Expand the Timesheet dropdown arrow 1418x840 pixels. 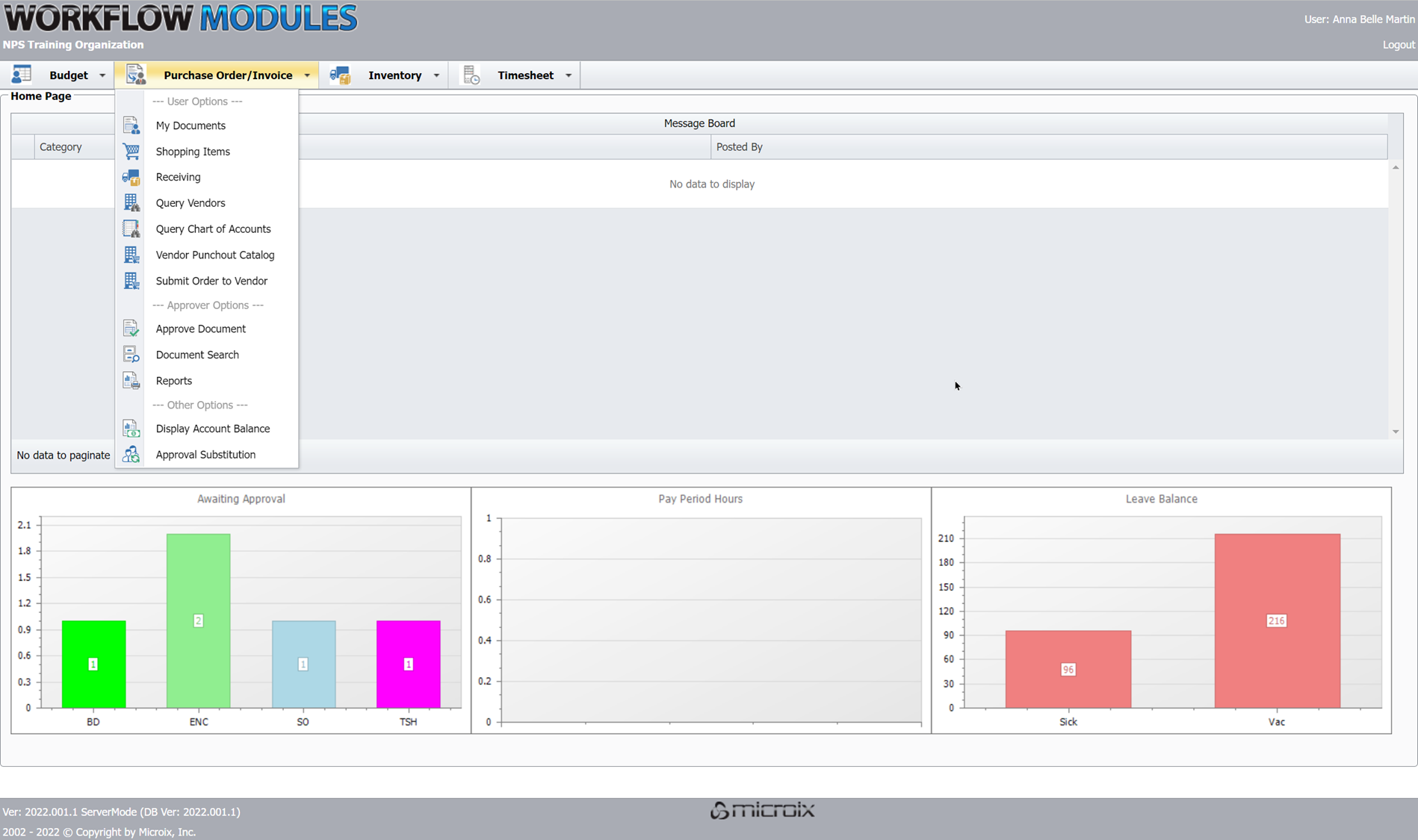569,75
